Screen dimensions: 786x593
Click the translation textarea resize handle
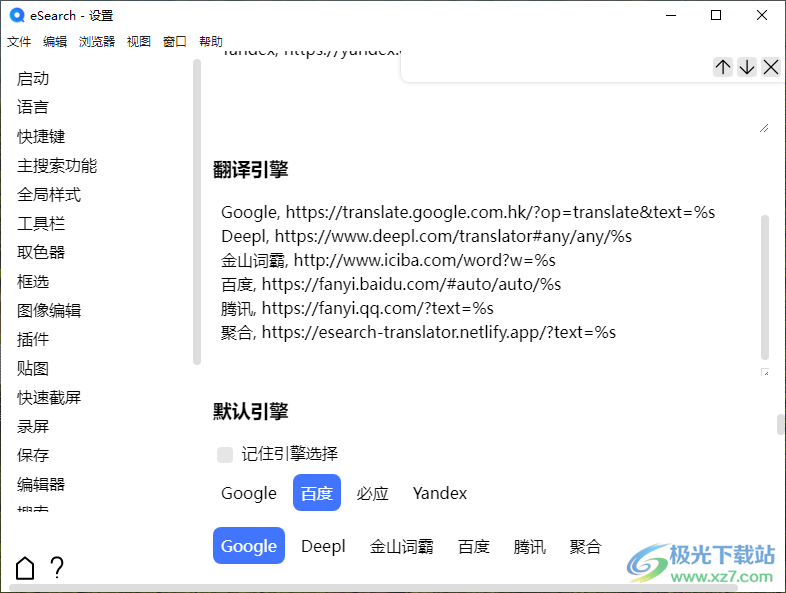765,372
